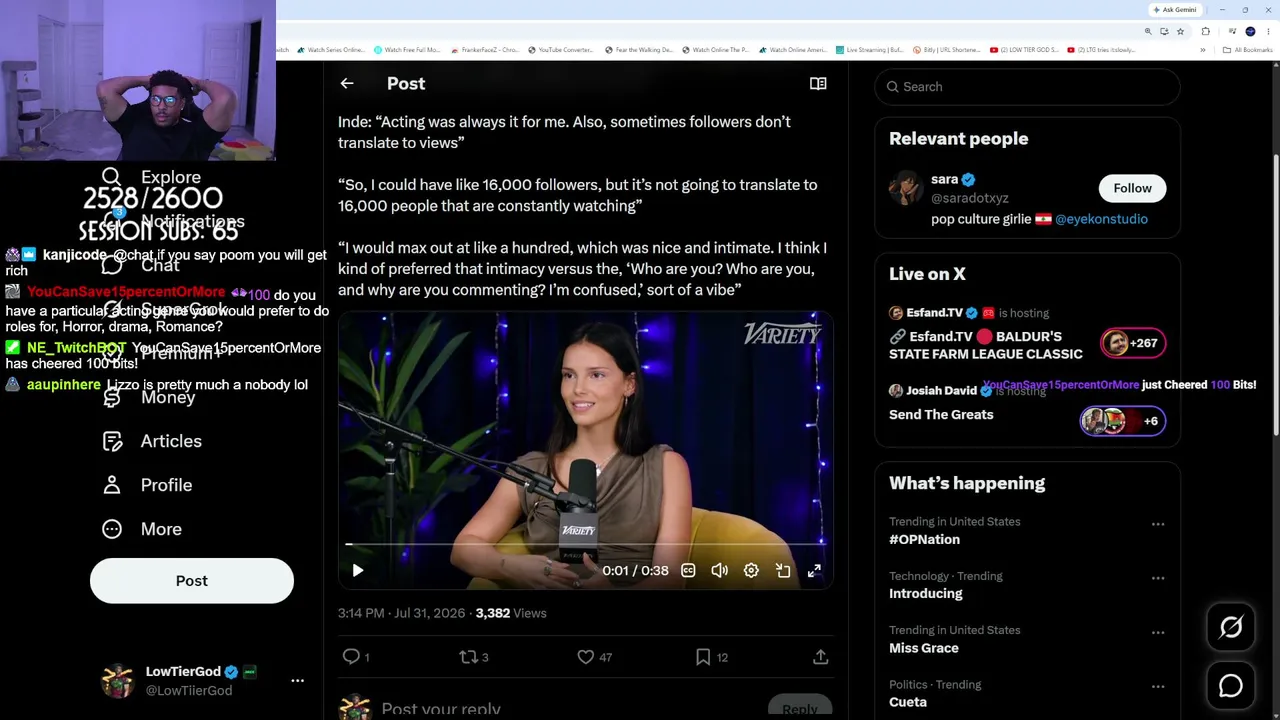Open the All Bookmarks folder
The width and height of the screenshot is (1280, 720).
coord(1249,50)
